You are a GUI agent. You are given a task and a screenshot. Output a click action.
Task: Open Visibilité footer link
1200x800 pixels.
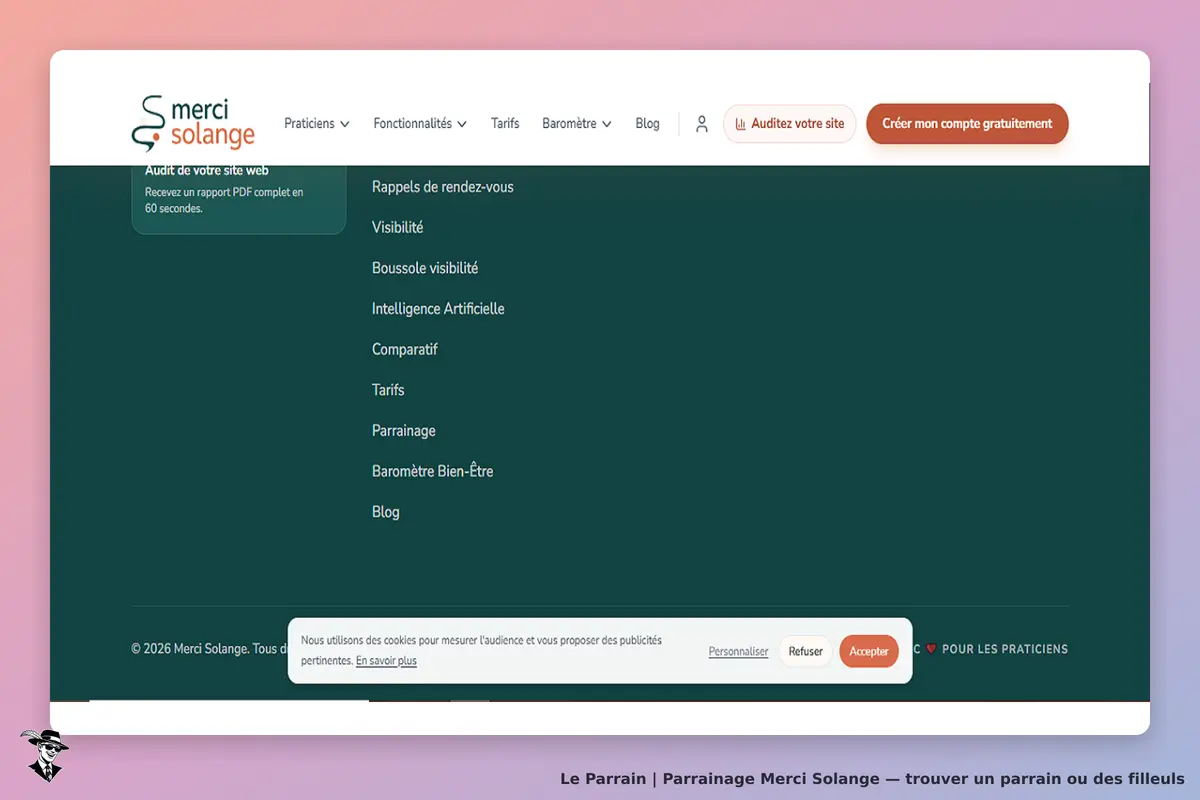tap(398, 227)
